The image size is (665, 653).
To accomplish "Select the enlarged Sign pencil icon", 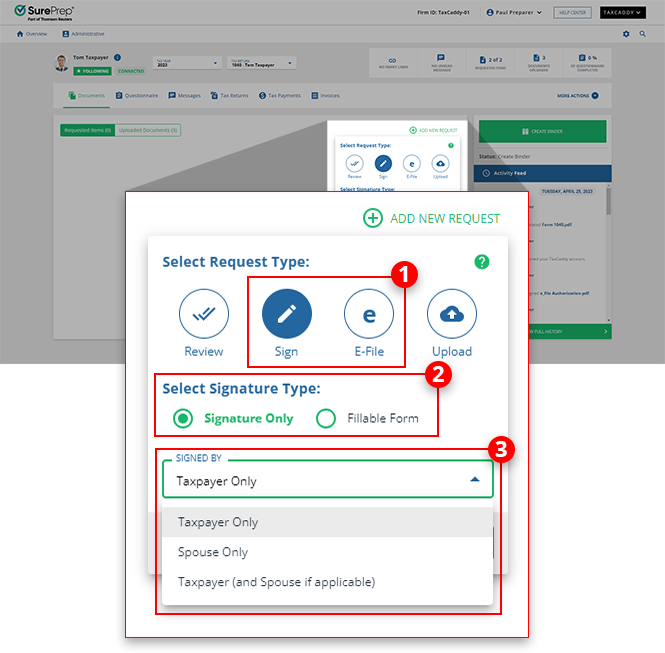I will (x=287, y=314).
